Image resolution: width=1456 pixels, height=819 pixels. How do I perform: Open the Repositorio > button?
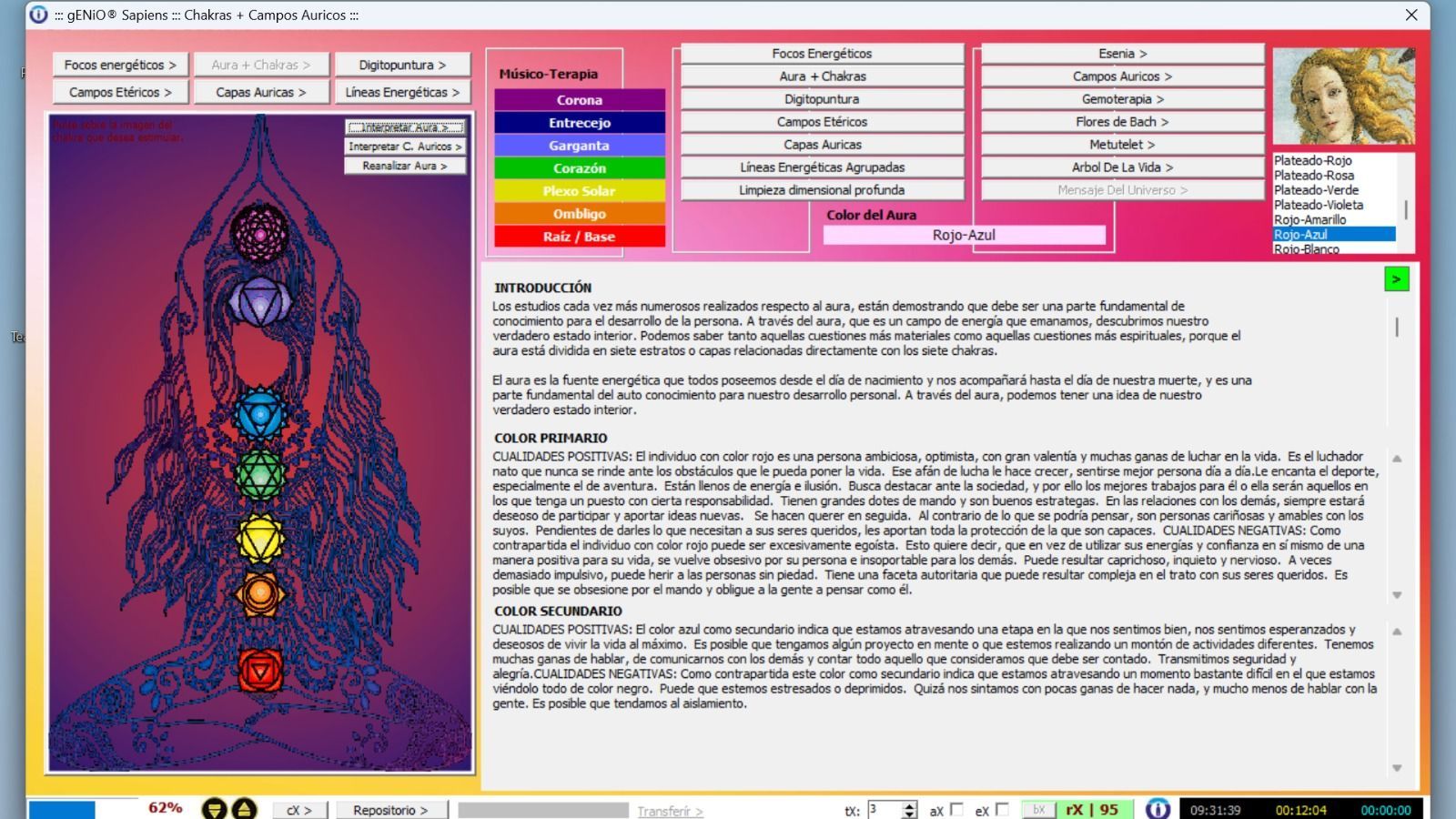tap(389, 810)
